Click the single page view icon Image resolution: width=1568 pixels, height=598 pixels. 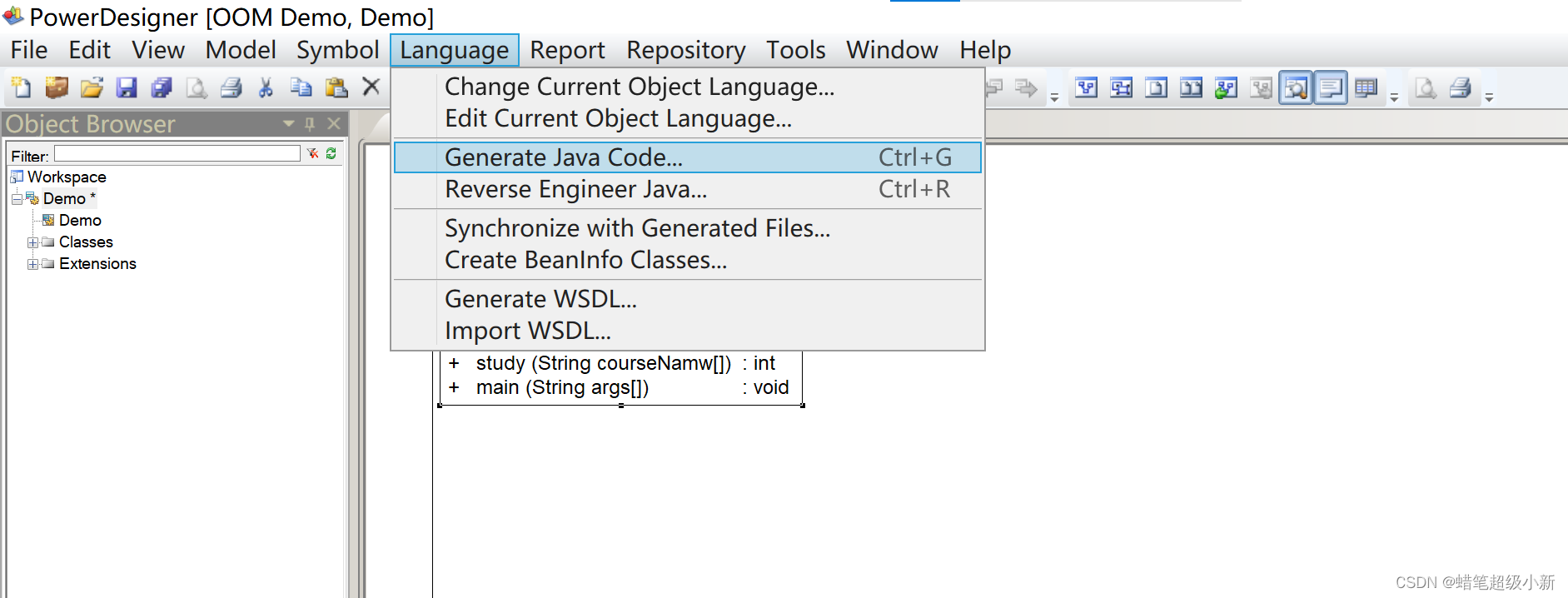pos(1157,87)
